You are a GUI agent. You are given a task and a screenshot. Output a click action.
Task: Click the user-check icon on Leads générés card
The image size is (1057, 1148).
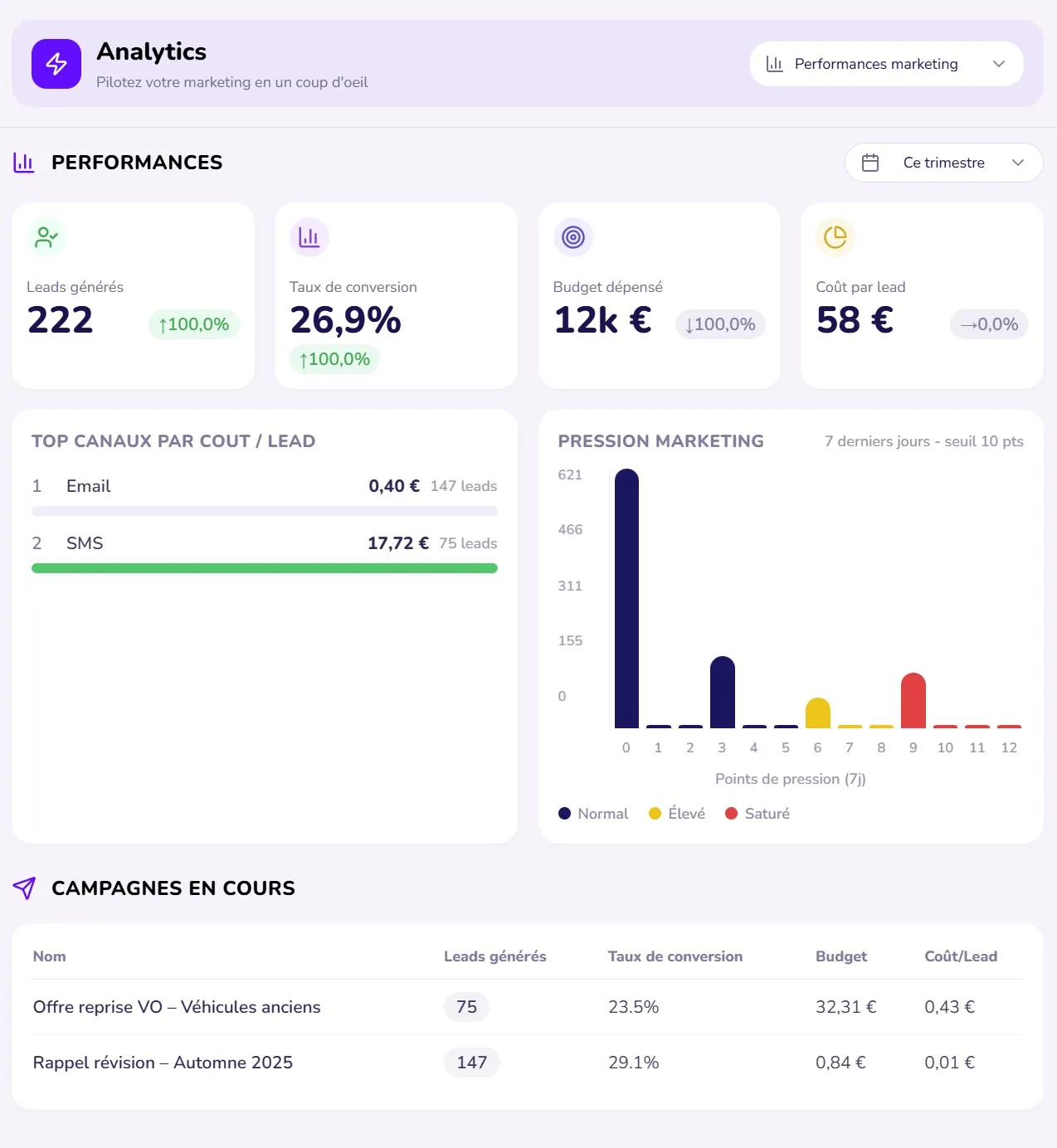coord(46,237)
